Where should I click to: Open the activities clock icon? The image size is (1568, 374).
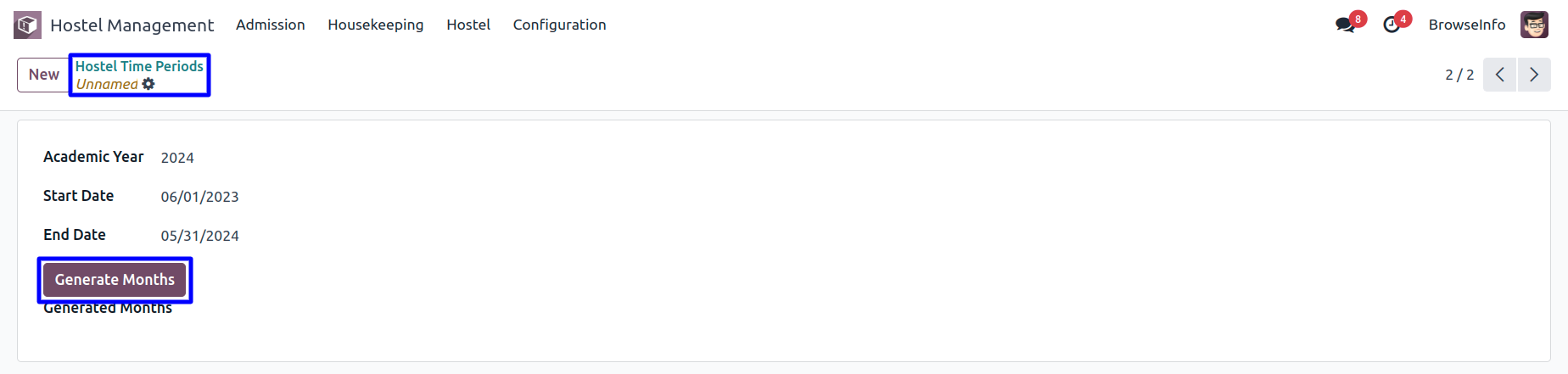click(x=1392, y=25)
